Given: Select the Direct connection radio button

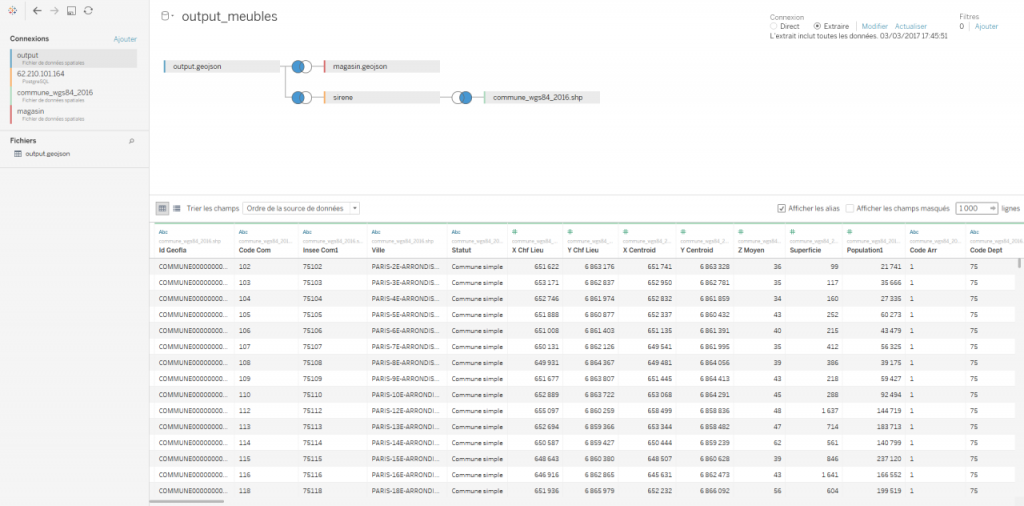Looking at the screenshot, I should coord(774,26).
